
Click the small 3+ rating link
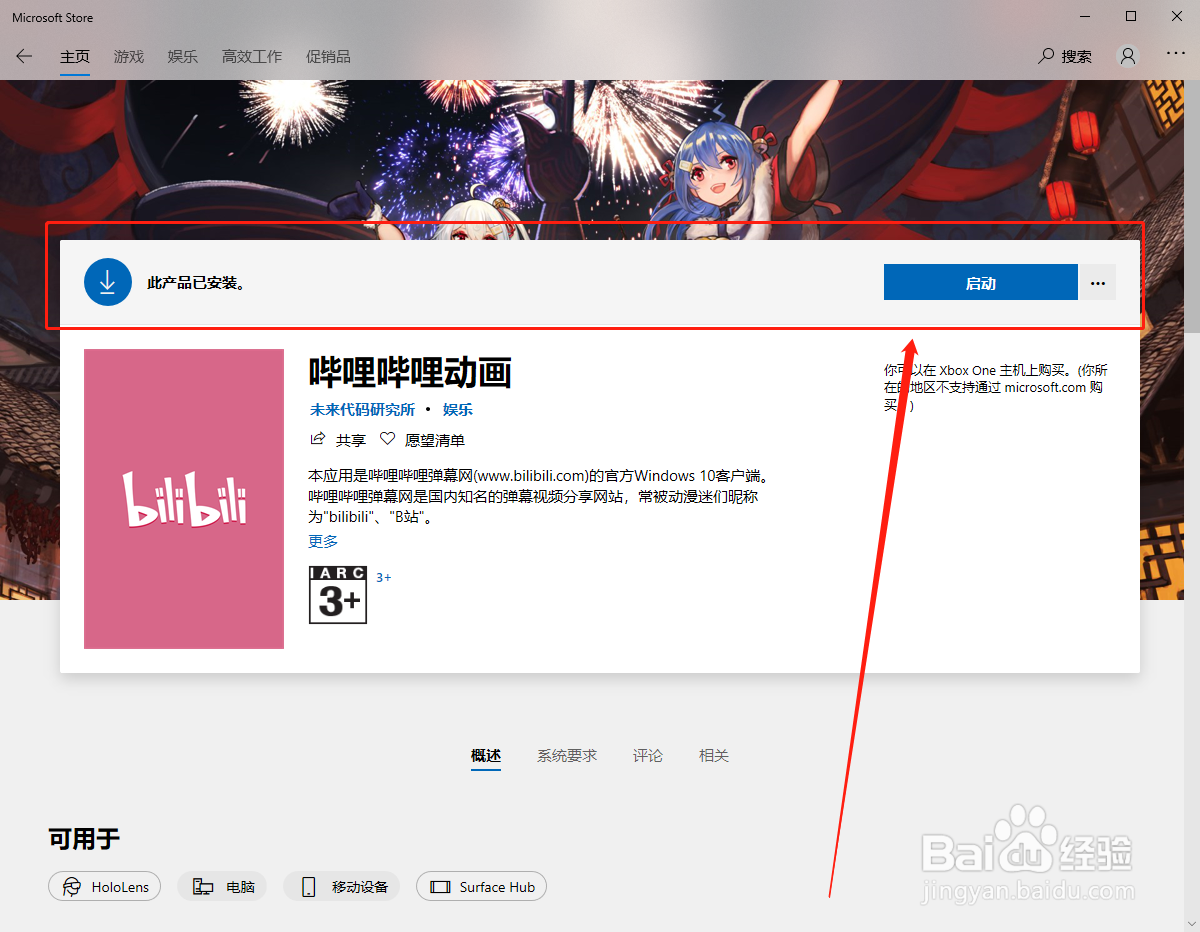[x=384, y=578]
